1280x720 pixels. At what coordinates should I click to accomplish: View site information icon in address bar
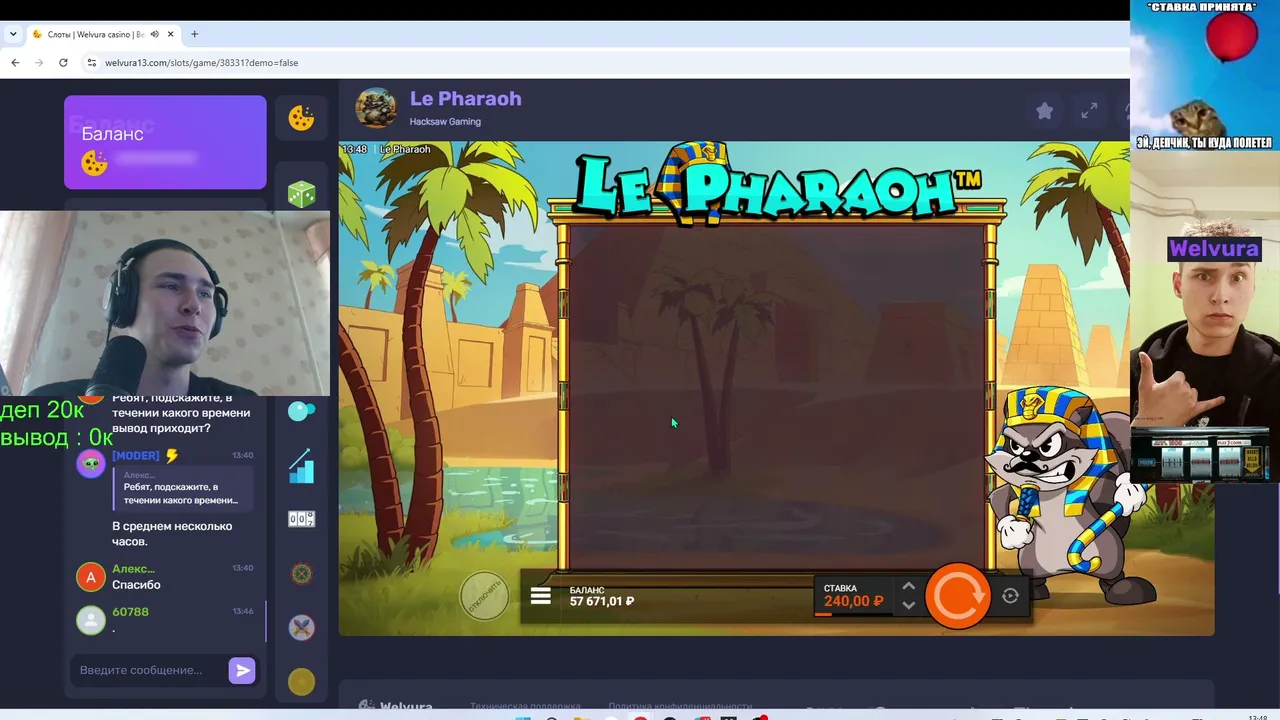(x=91, y=62)
